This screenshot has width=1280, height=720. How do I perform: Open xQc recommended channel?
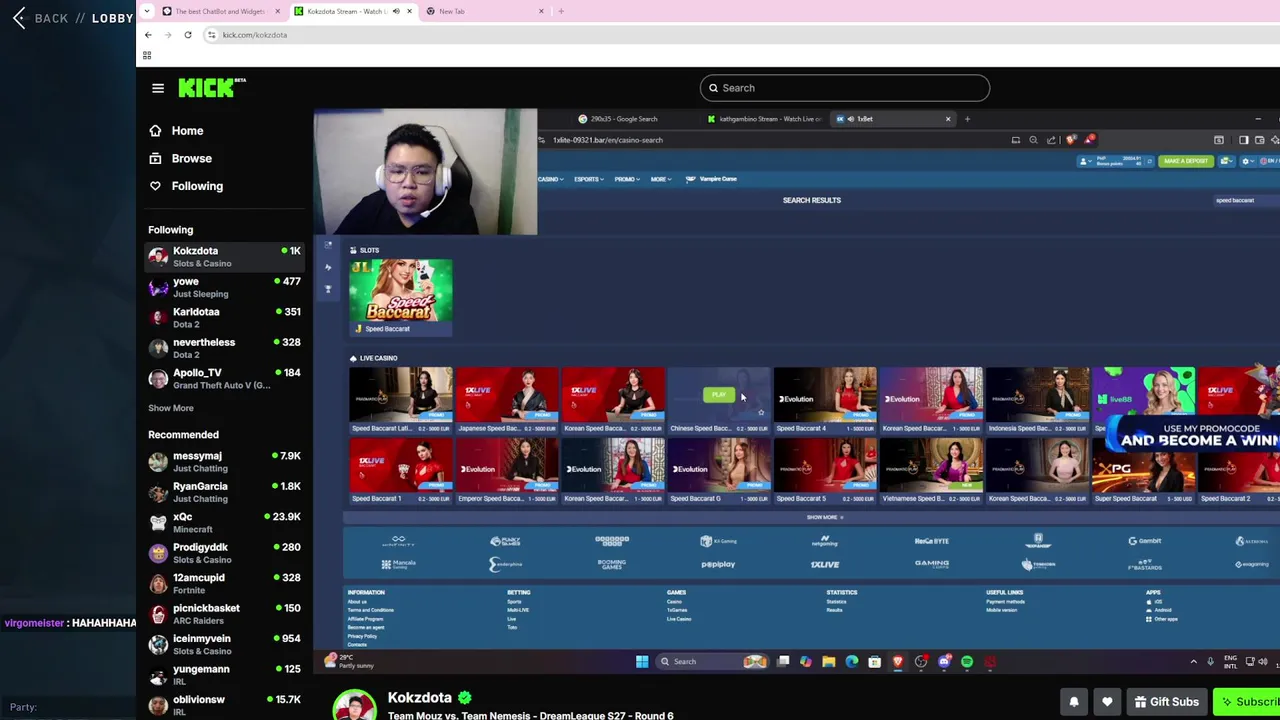click(x=224, y=523)
